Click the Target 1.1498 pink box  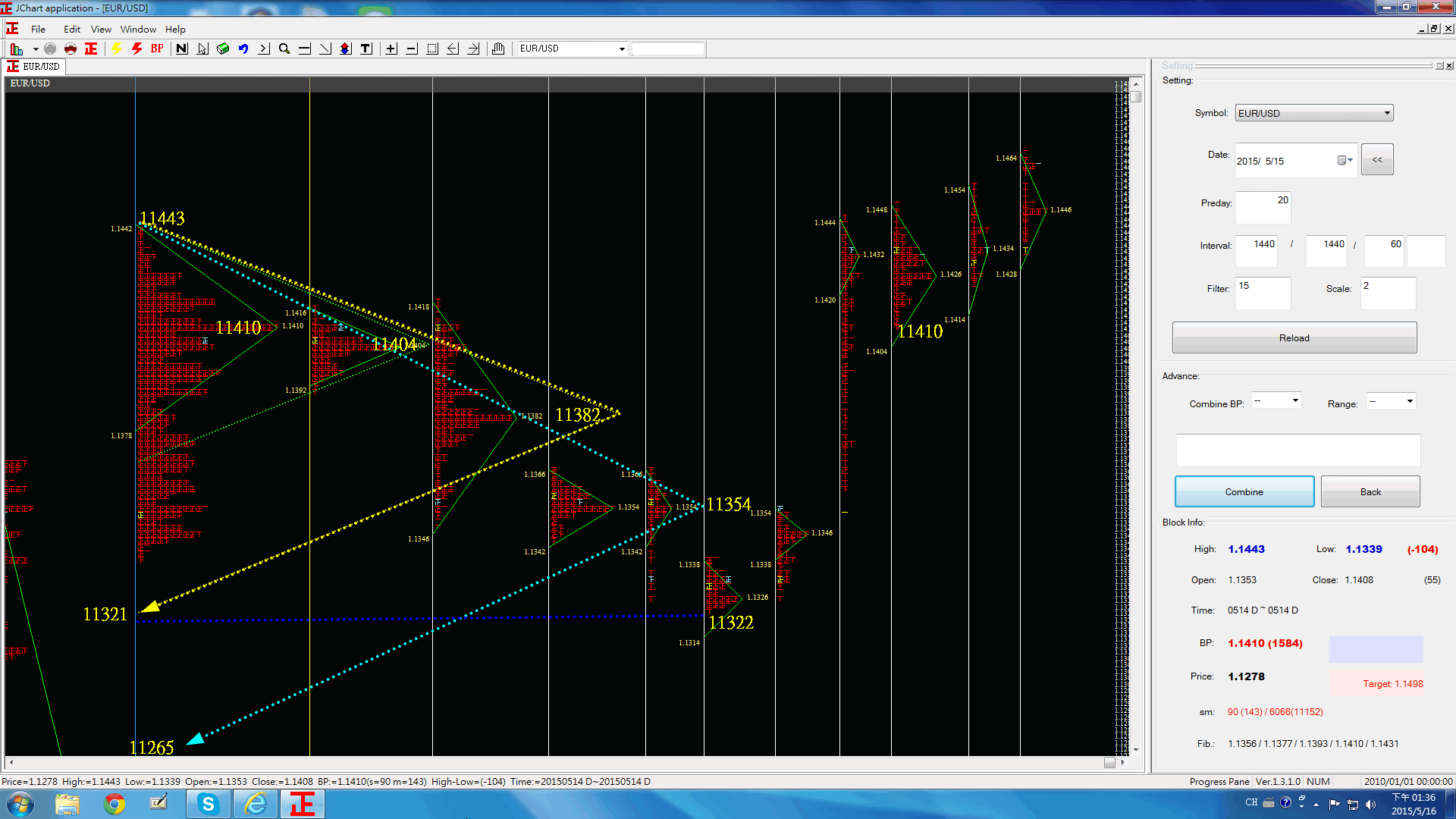[1376, 683]
